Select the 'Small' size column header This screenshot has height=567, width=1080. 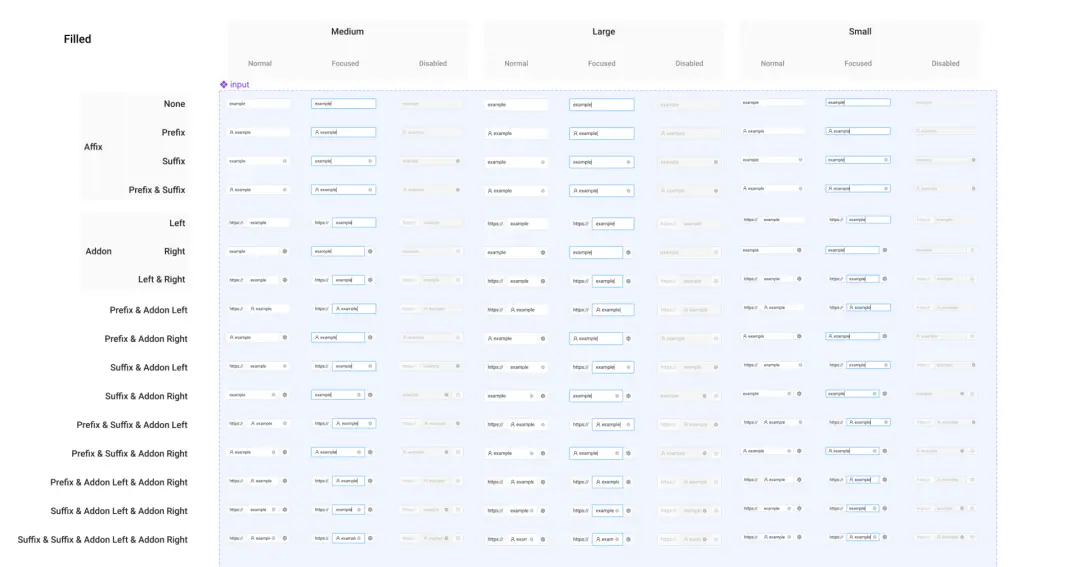860,32
